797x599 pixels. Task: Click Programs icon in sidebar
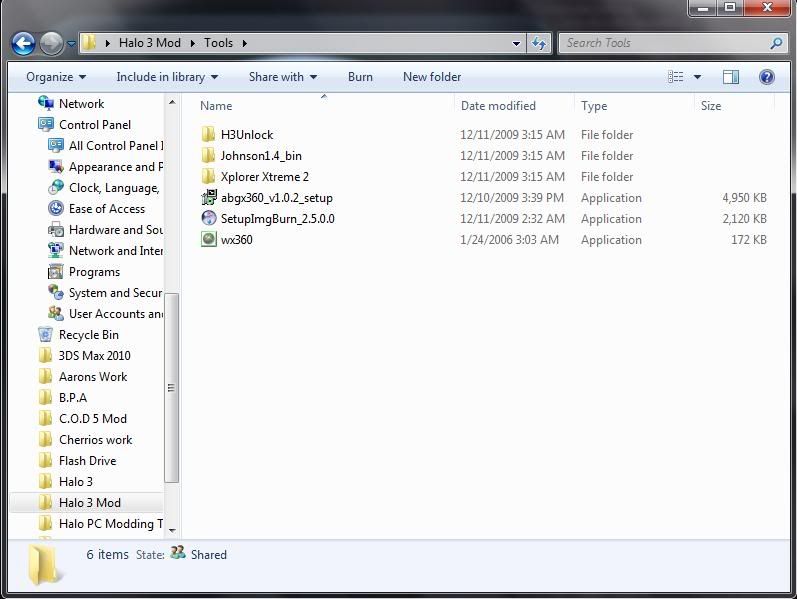pos(56,272)
